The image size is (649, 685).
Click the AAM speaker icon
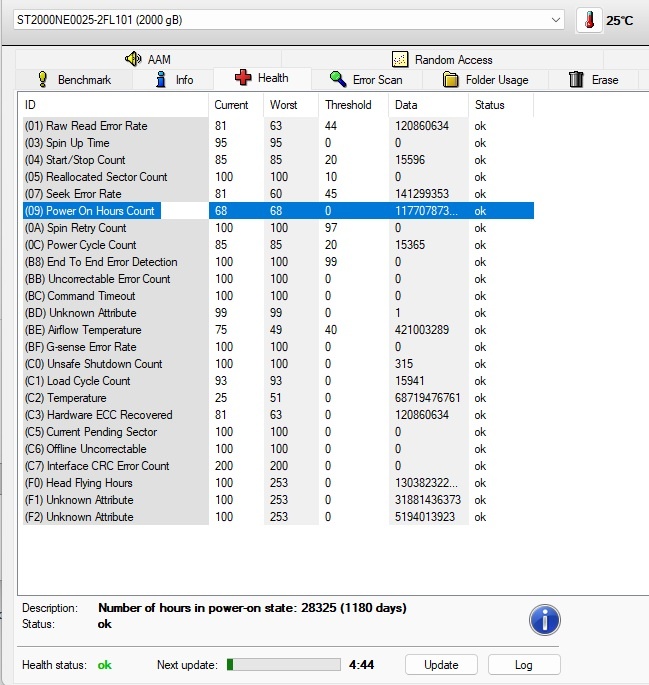(x=133, y=59)
